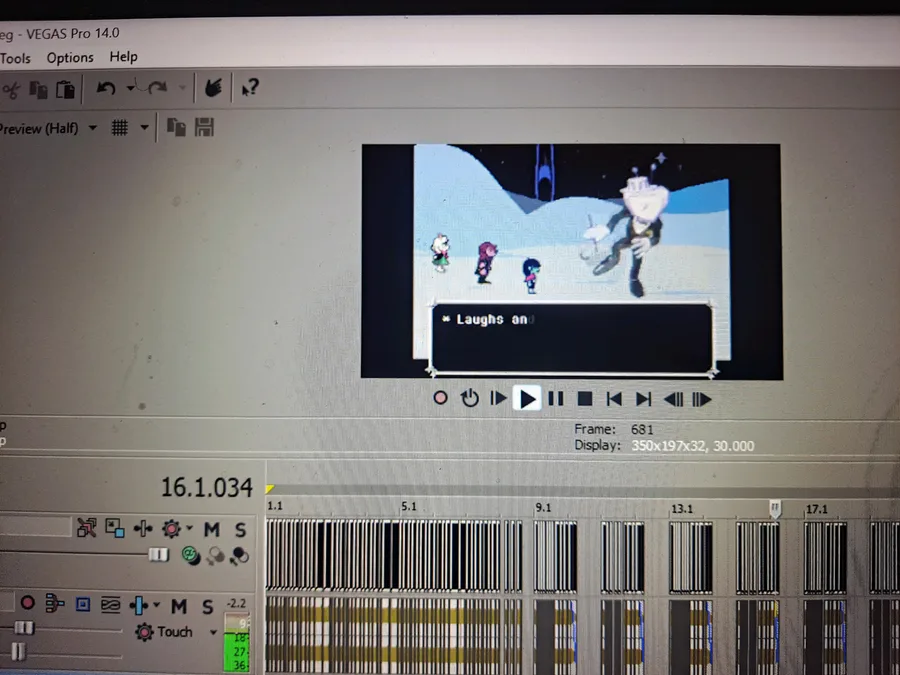Click the 5.1 ruler label
The height and width of the screenshot is (675, 900).
click(x=409, y=507)
